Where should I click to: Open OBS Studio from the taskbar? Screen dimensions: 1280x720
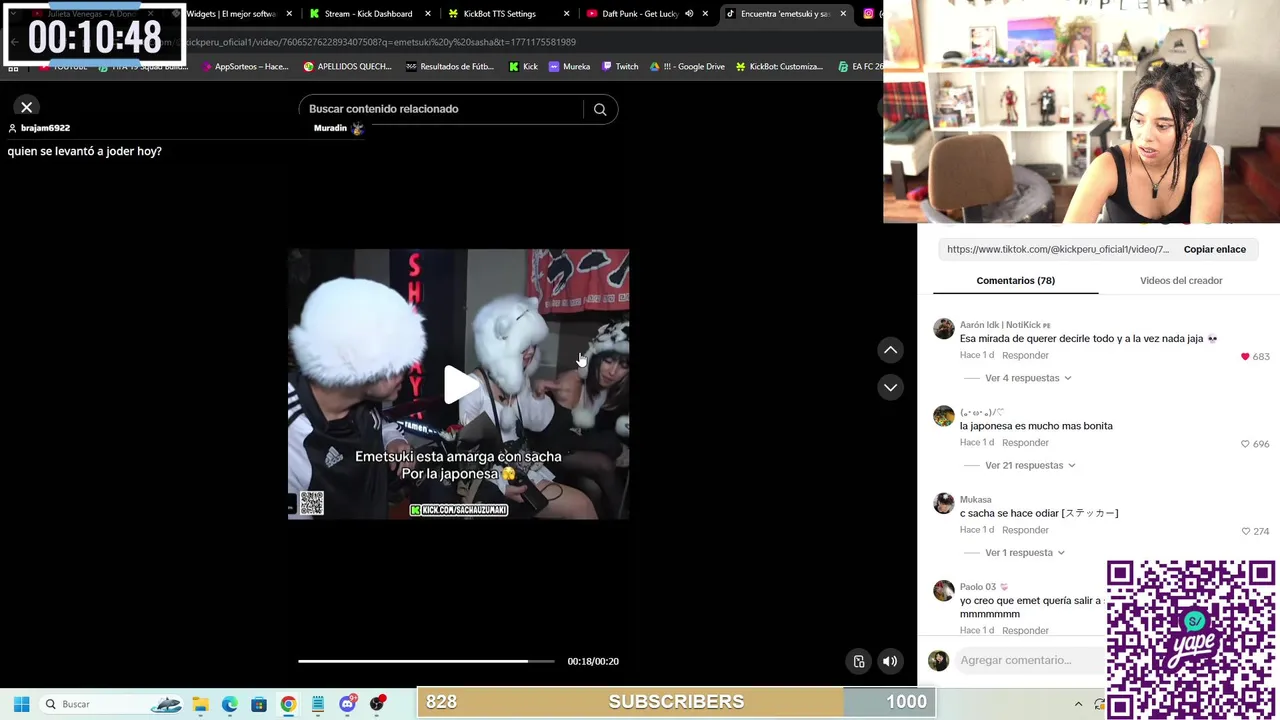(377, 704)
